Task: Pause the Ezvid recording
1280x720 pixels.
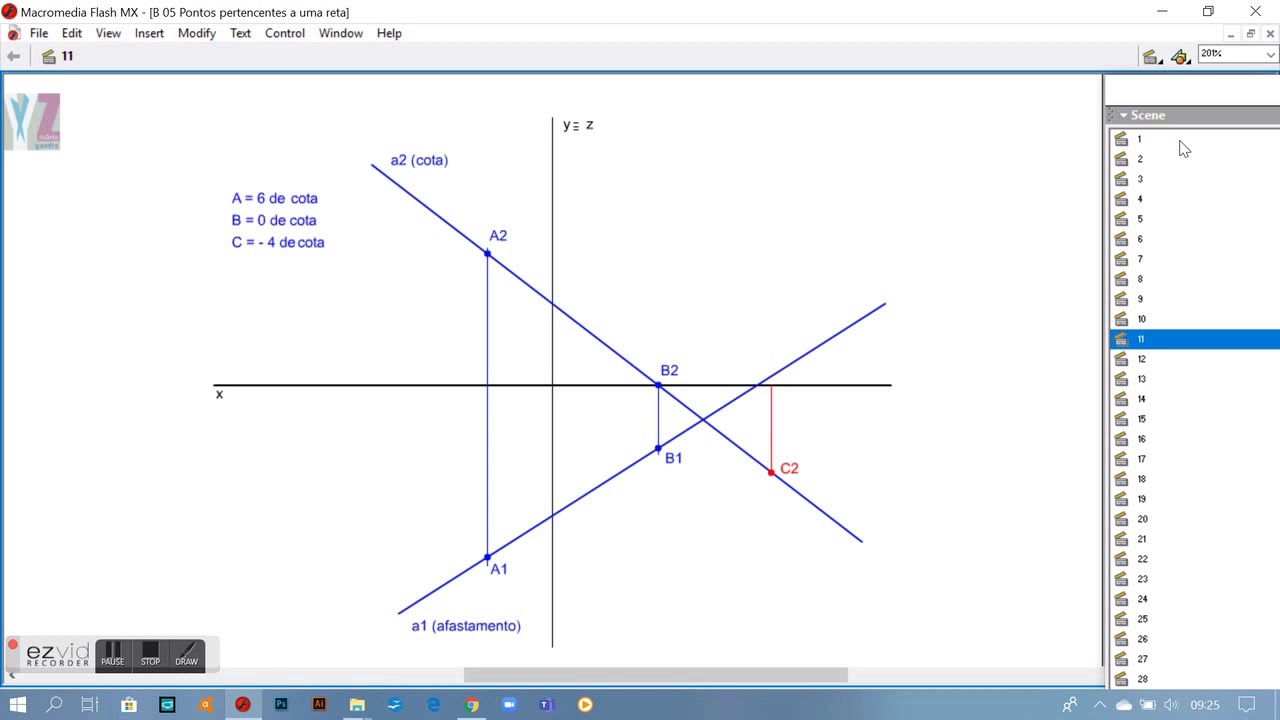Action: click(112, 655)
